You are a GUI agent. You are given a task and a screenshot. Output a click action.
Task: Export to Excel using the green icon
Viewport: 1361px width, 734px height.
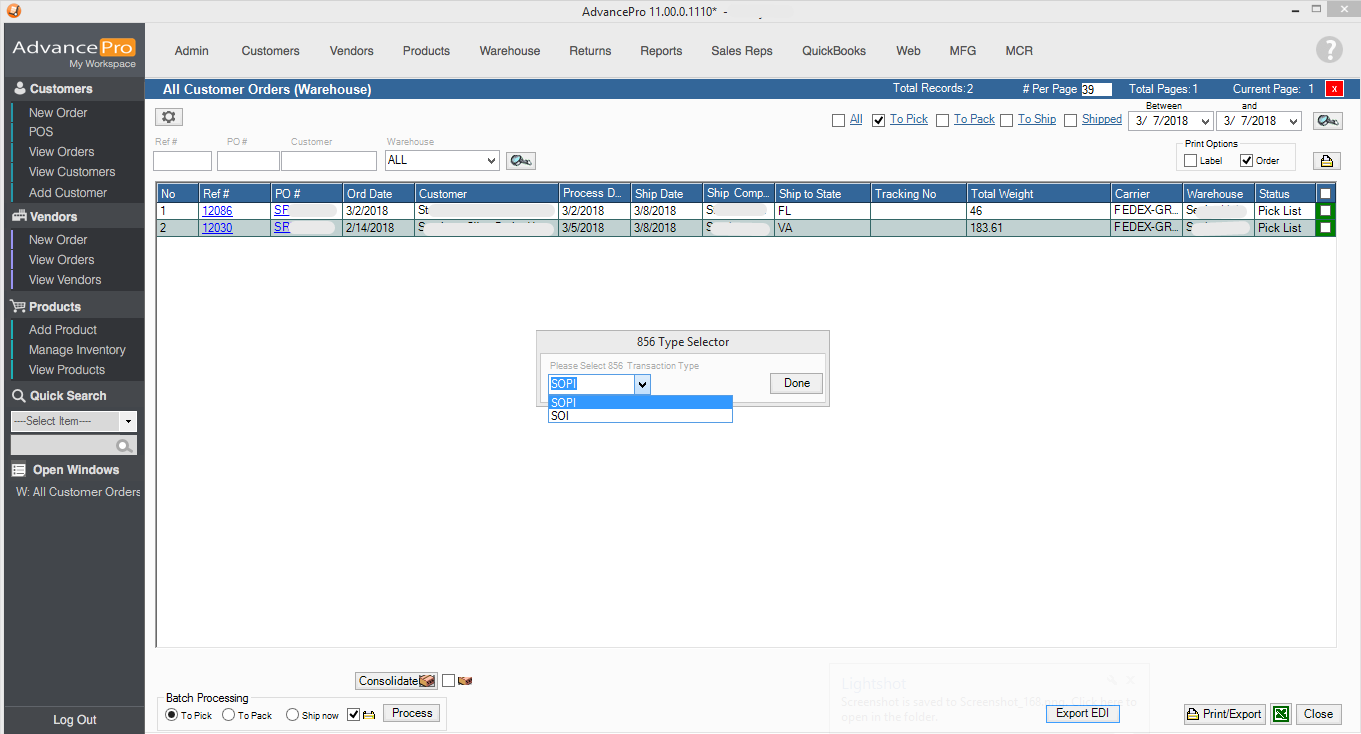click(1280, 714)
